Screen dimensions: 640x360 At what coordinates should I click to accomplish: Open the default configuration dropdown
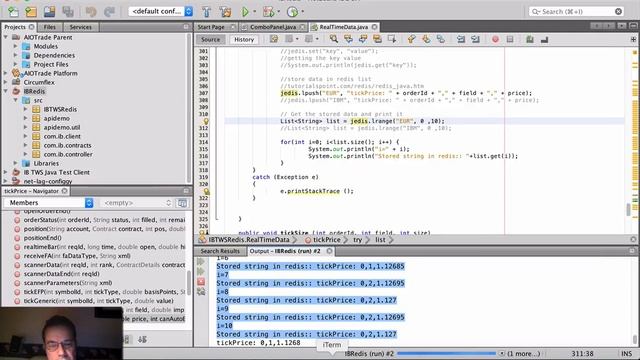[x=161, y=11]
